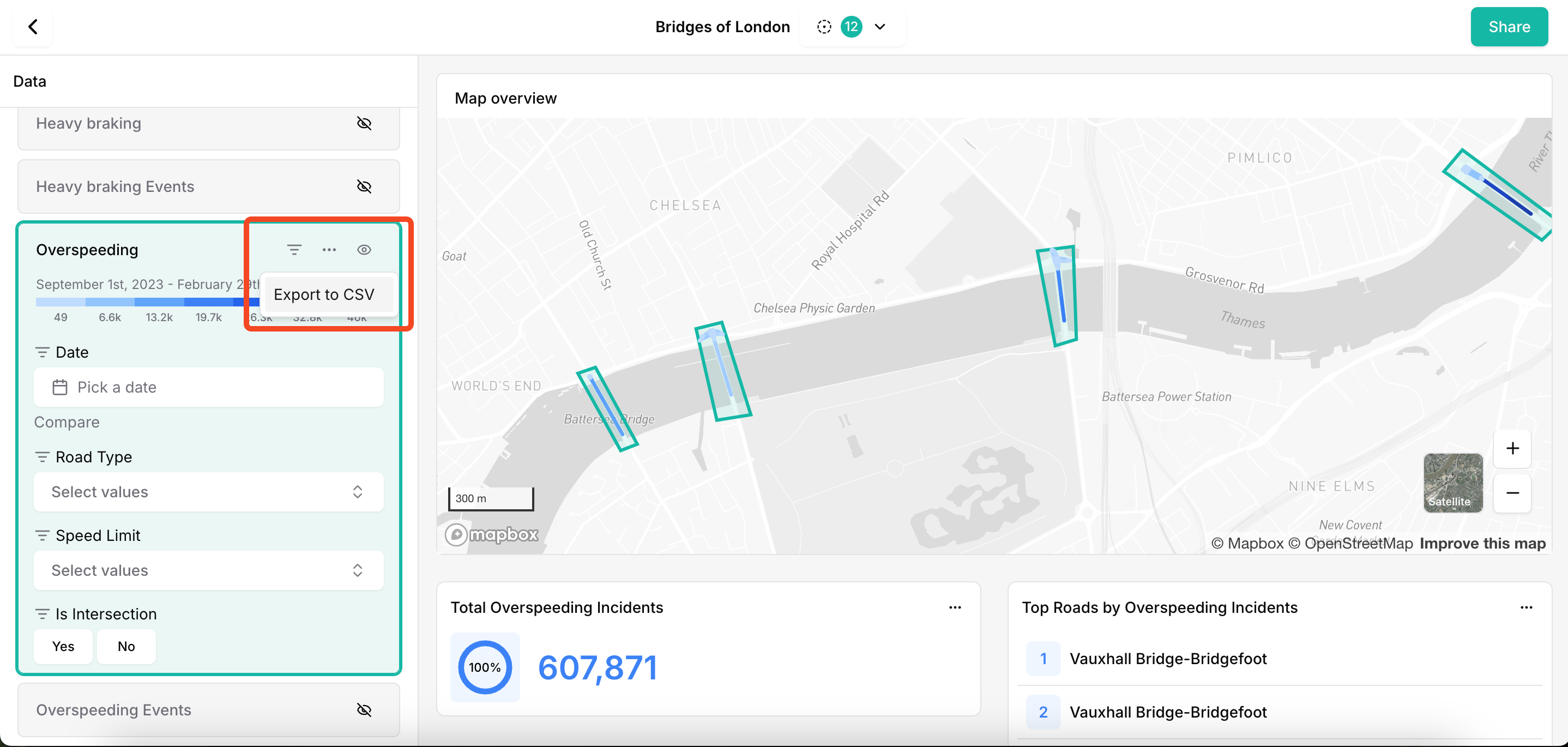
Task: Select Yes for Is Intersection
Action: click(63, 647)
